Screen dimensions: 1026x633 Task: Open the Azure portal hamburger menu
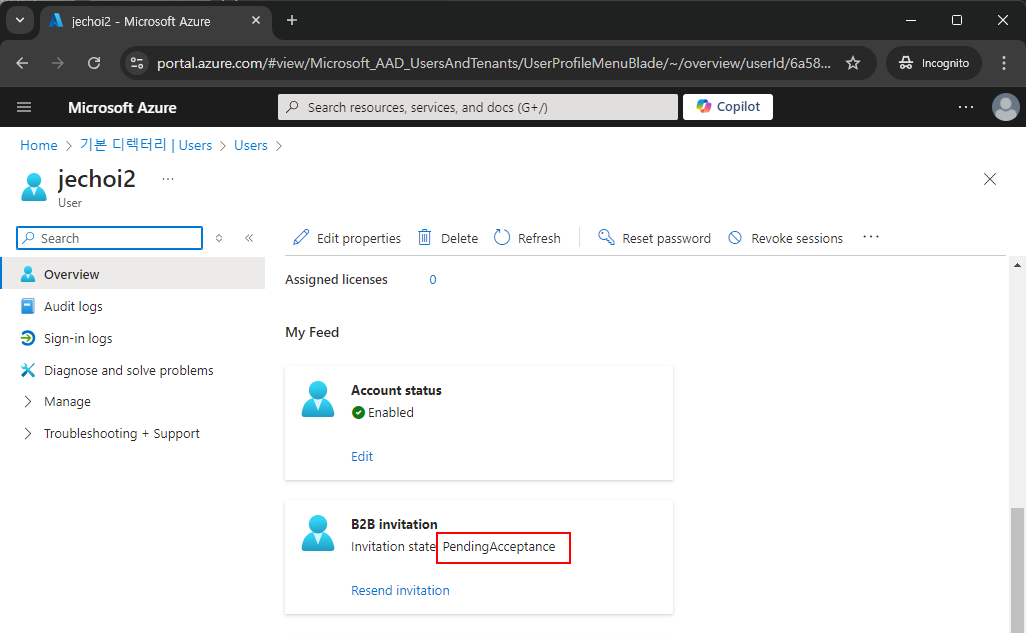coord(24,107)
